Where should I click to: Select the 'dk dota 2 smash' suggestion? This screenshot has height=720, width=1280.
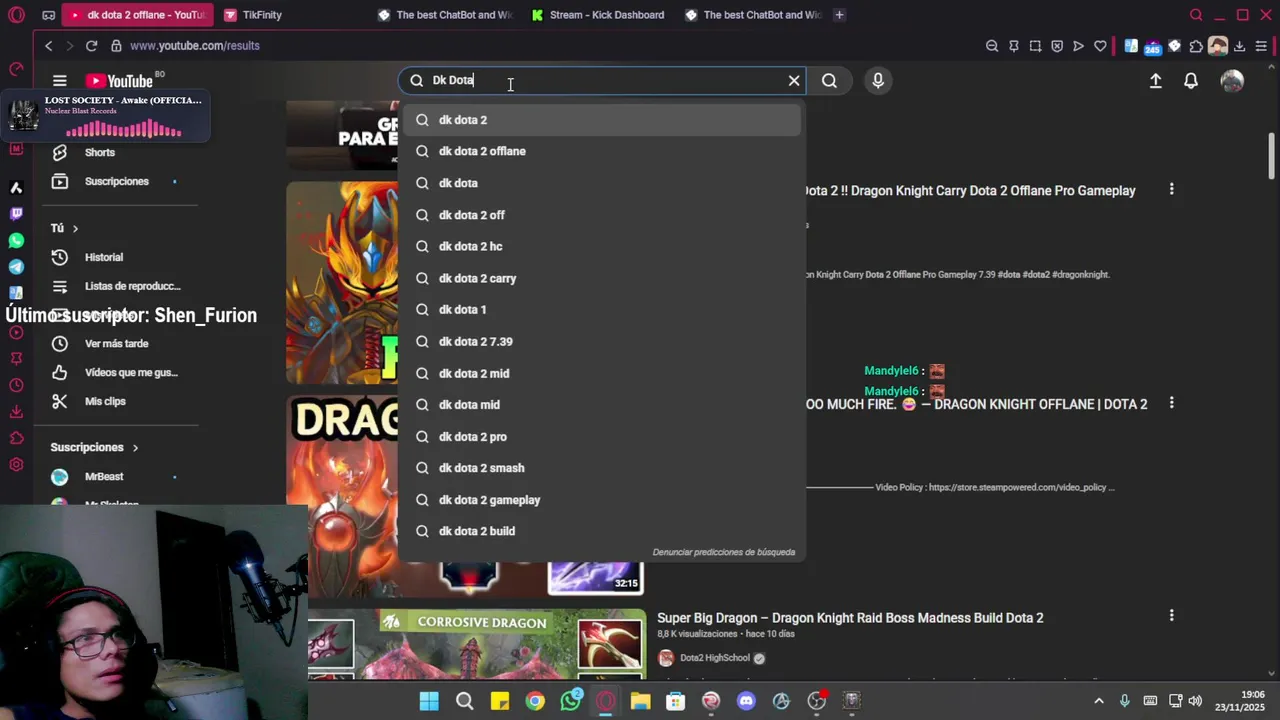[600, 468]
